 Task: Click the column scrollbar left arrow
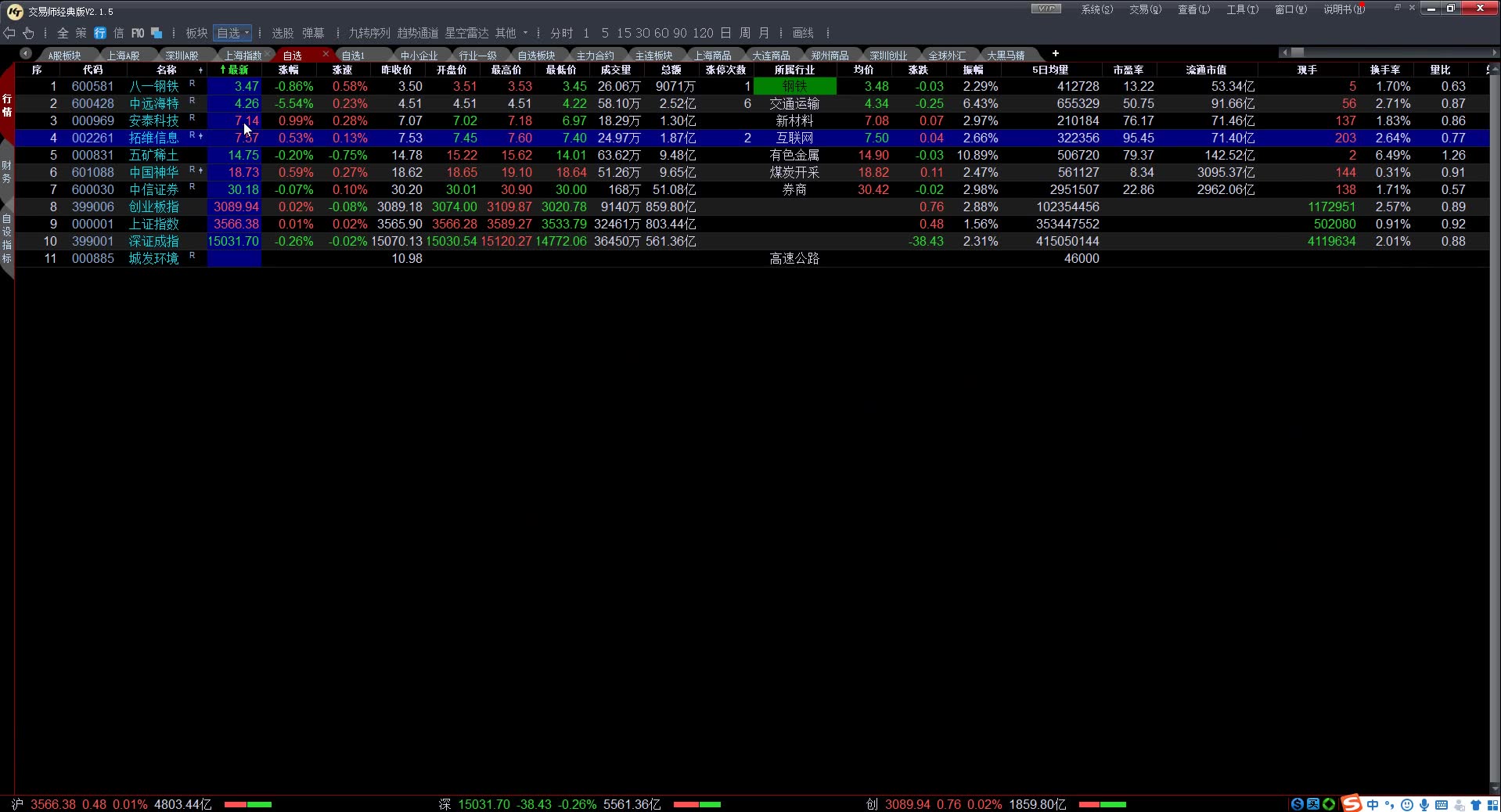[1283, 52]
